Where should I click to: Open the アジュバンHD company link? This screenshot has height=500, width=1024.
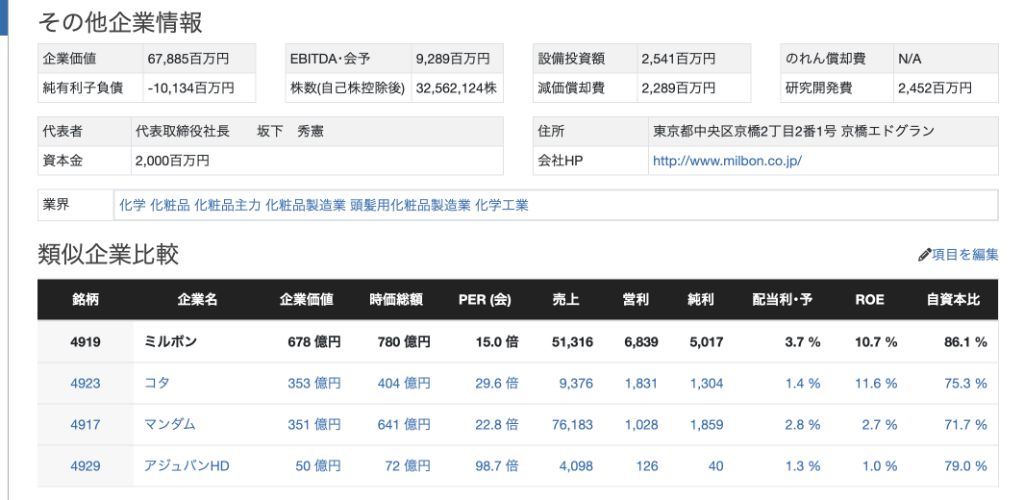(x=187, y=466)
